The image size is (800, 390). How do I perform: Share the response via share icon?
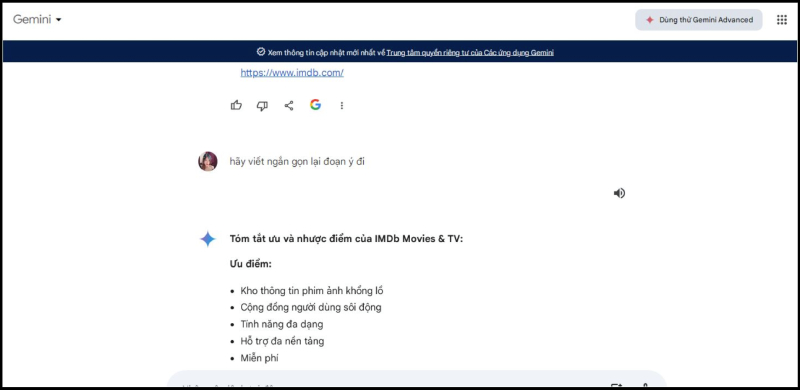[289, 106]
